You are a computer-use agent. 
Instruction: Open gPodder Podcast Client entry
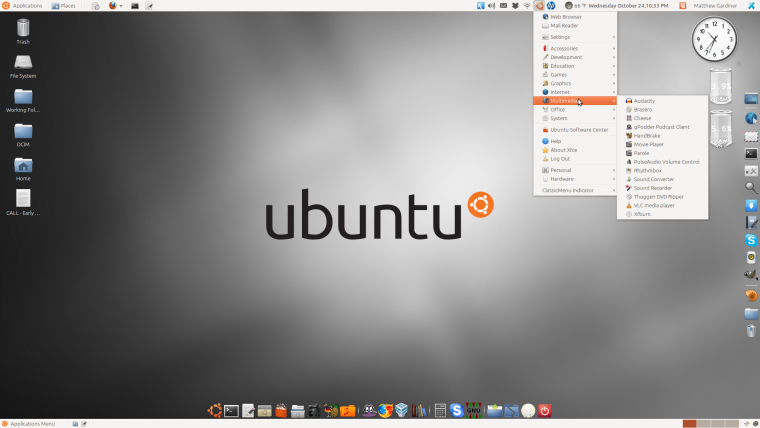663,127
